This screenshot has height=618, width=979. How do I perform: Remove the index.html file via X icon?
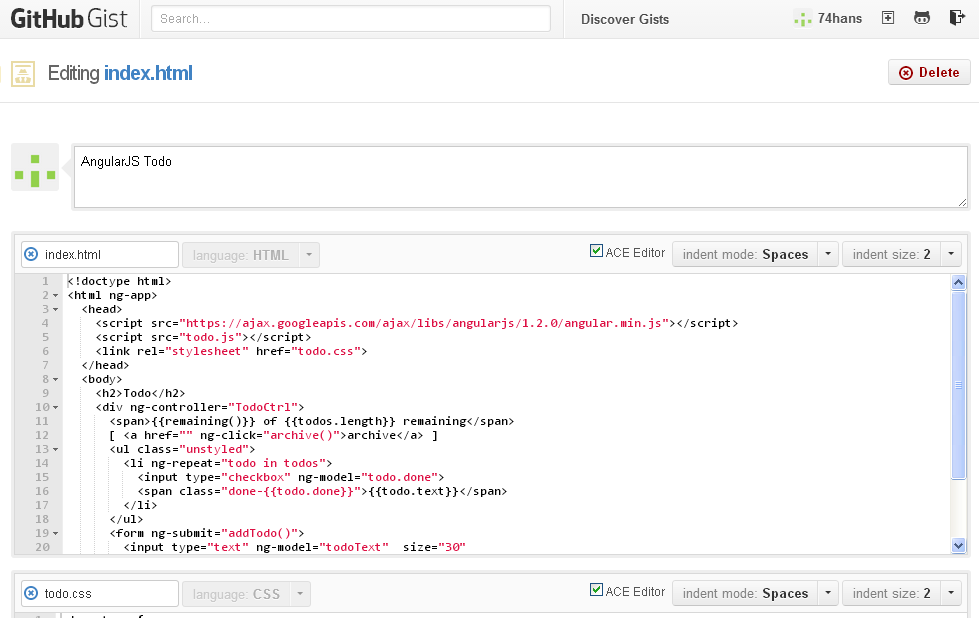31,254
